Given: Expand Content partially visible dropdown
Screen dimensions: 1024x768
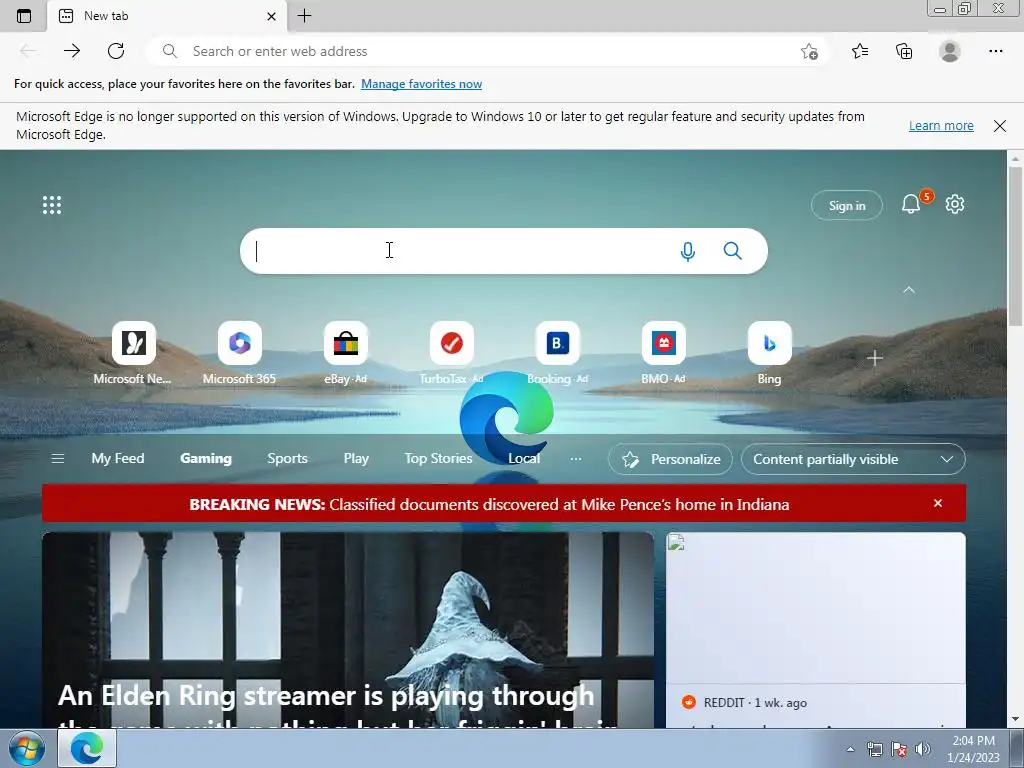Looking at the screenshot, I should 853,459.
